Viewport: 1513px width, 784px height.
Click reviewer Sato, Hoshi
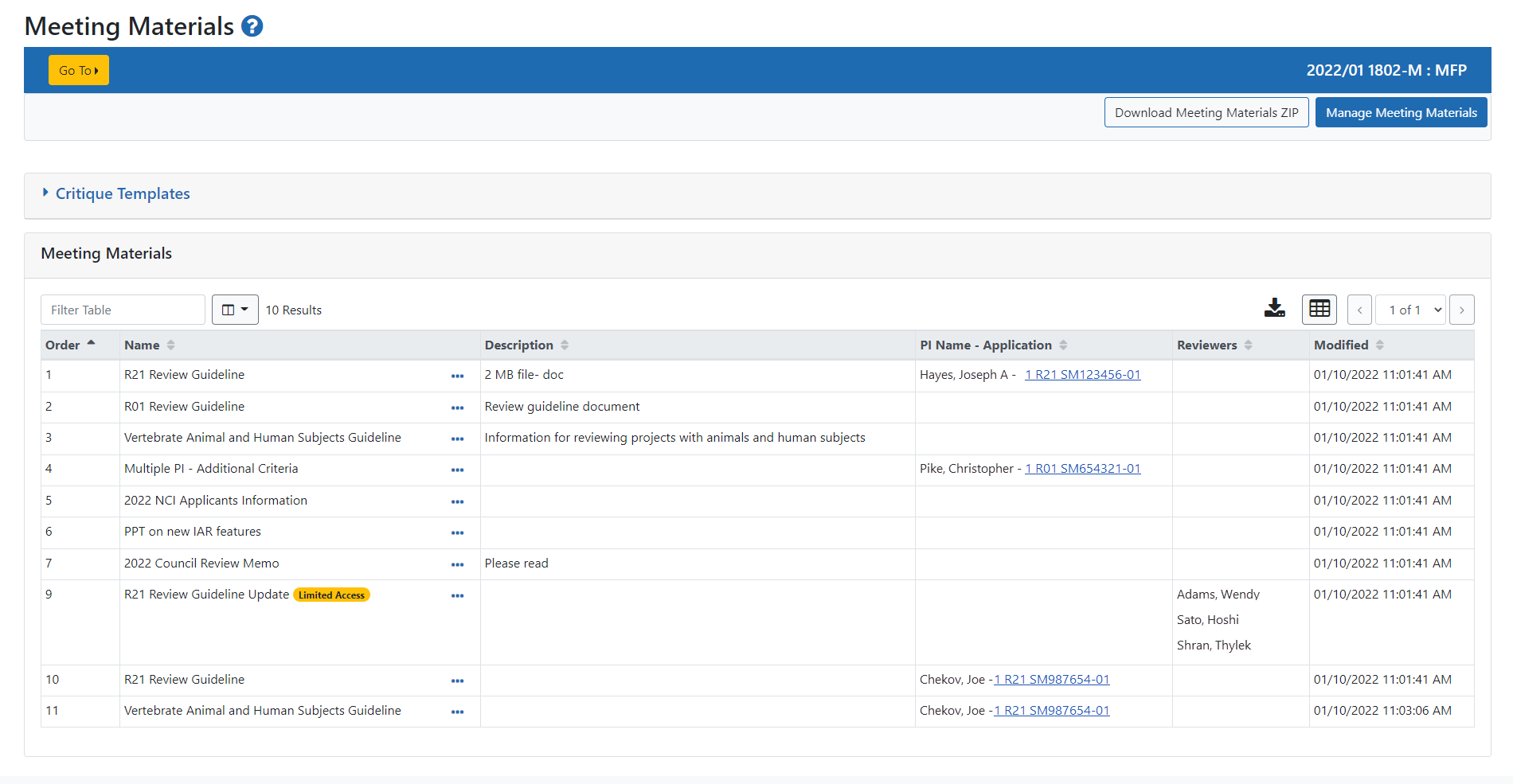click(1208, 619)
